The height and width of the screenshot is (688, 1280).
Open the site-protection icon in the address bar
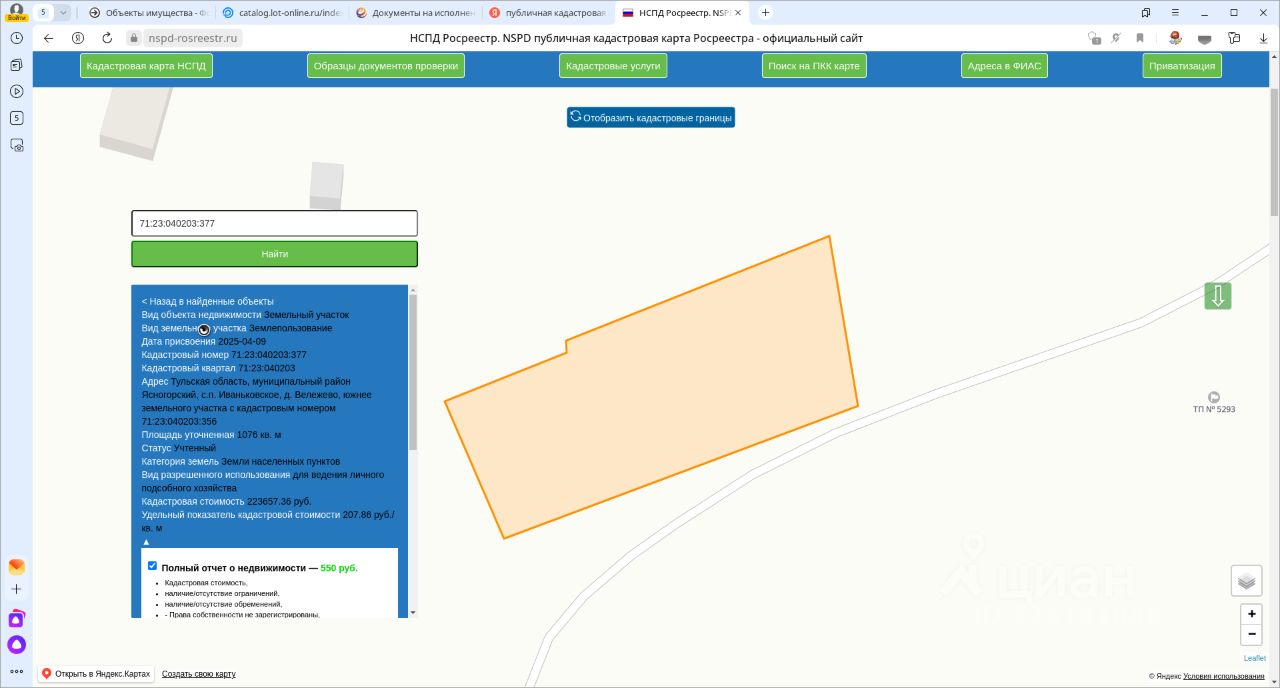(1094, 38)
